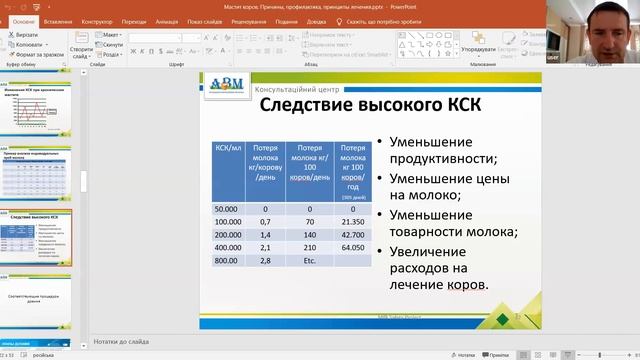Open Анімація Animations ribbon tab
Screen dimensions: 640x360
(x=167, y=22)
